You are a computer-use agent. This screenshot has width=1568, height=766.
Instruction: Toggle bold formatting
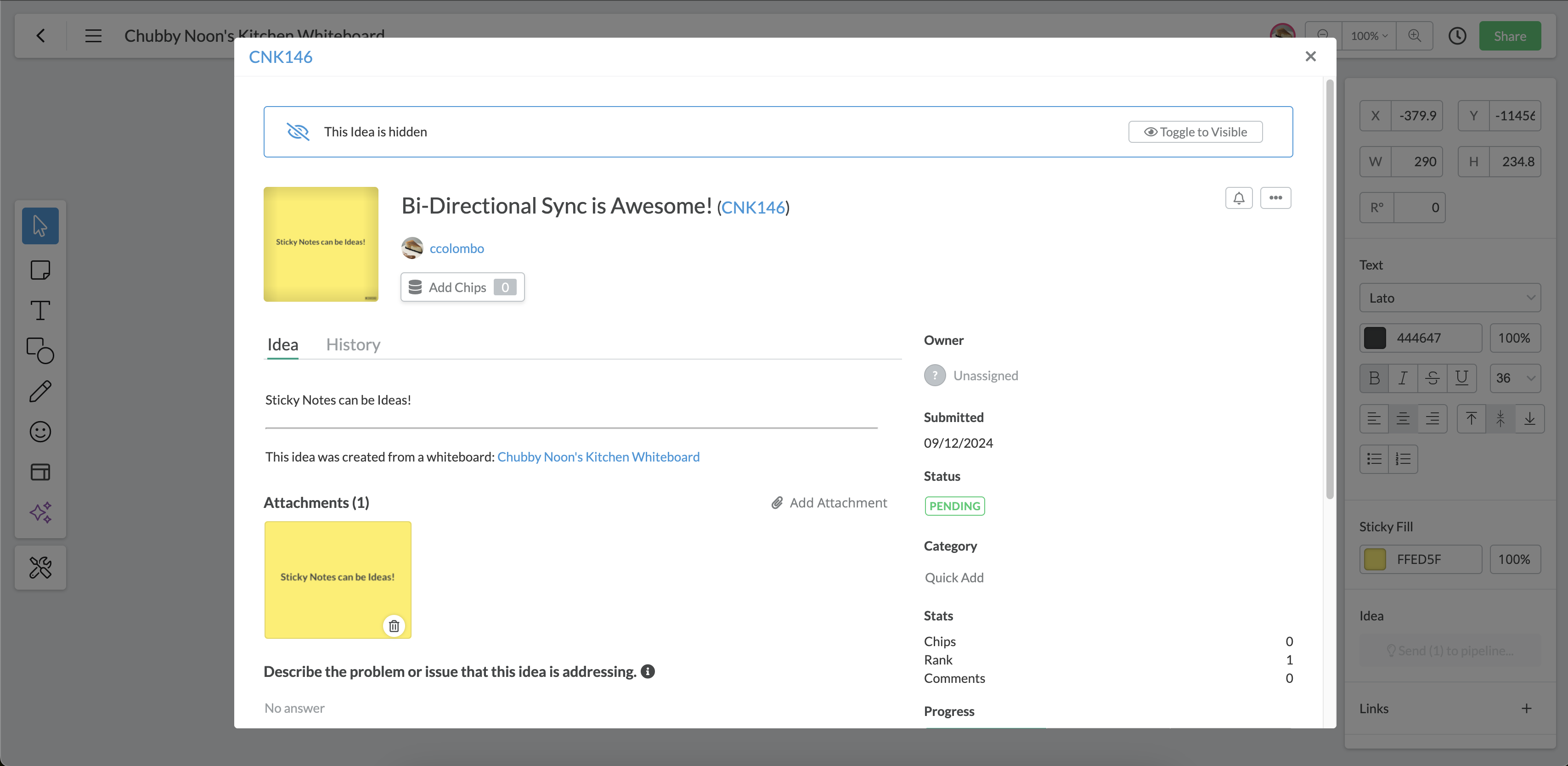(x=1374, y=378)
